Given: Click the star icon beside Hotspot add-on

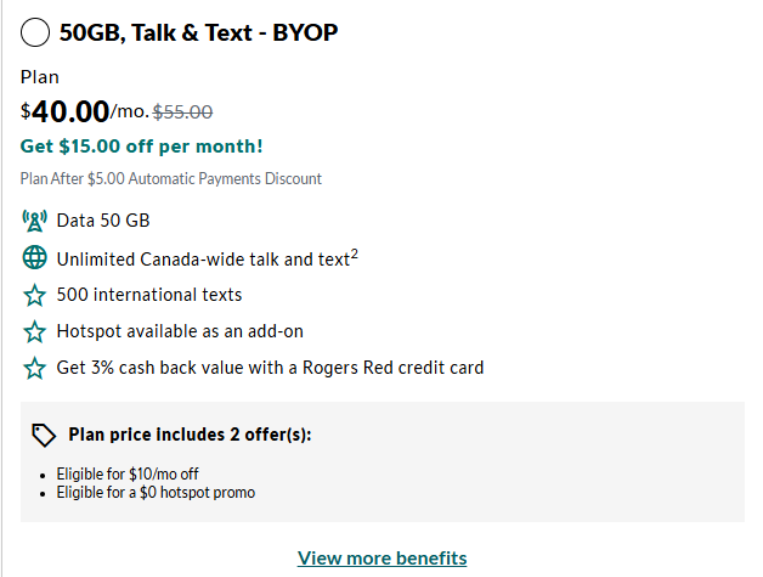Looking at the screenshot, I should [x=35, y=331].
